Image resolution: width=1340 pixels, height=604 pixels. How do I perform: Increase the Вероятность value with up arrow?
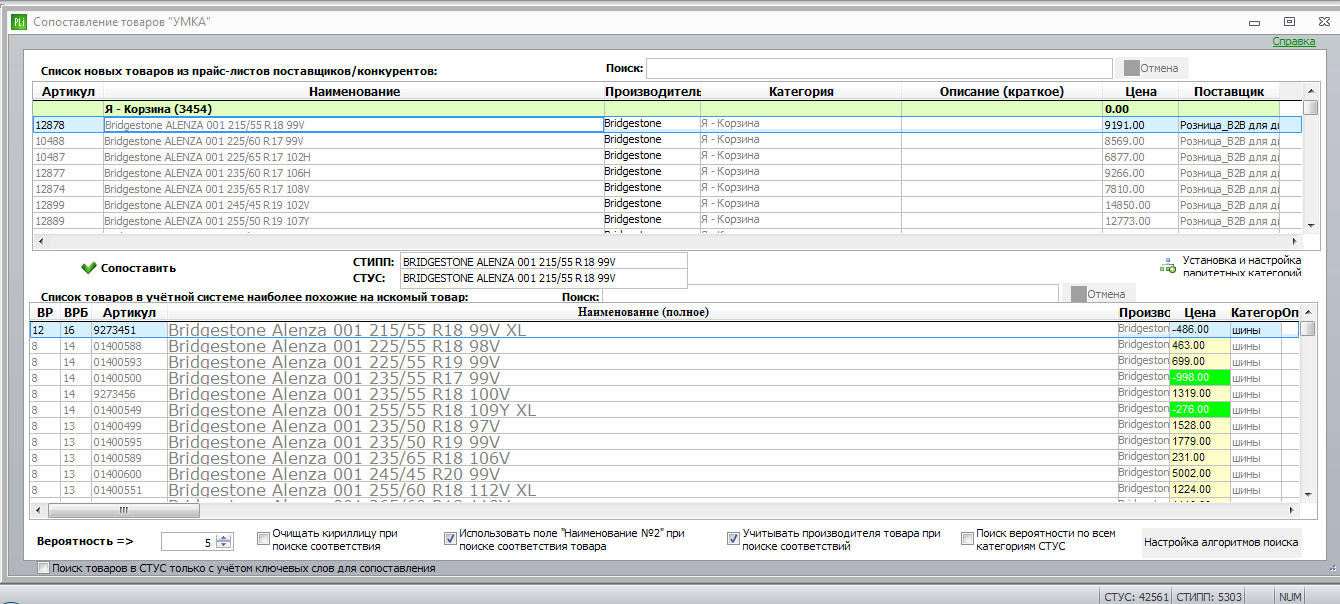pos(223,538)
